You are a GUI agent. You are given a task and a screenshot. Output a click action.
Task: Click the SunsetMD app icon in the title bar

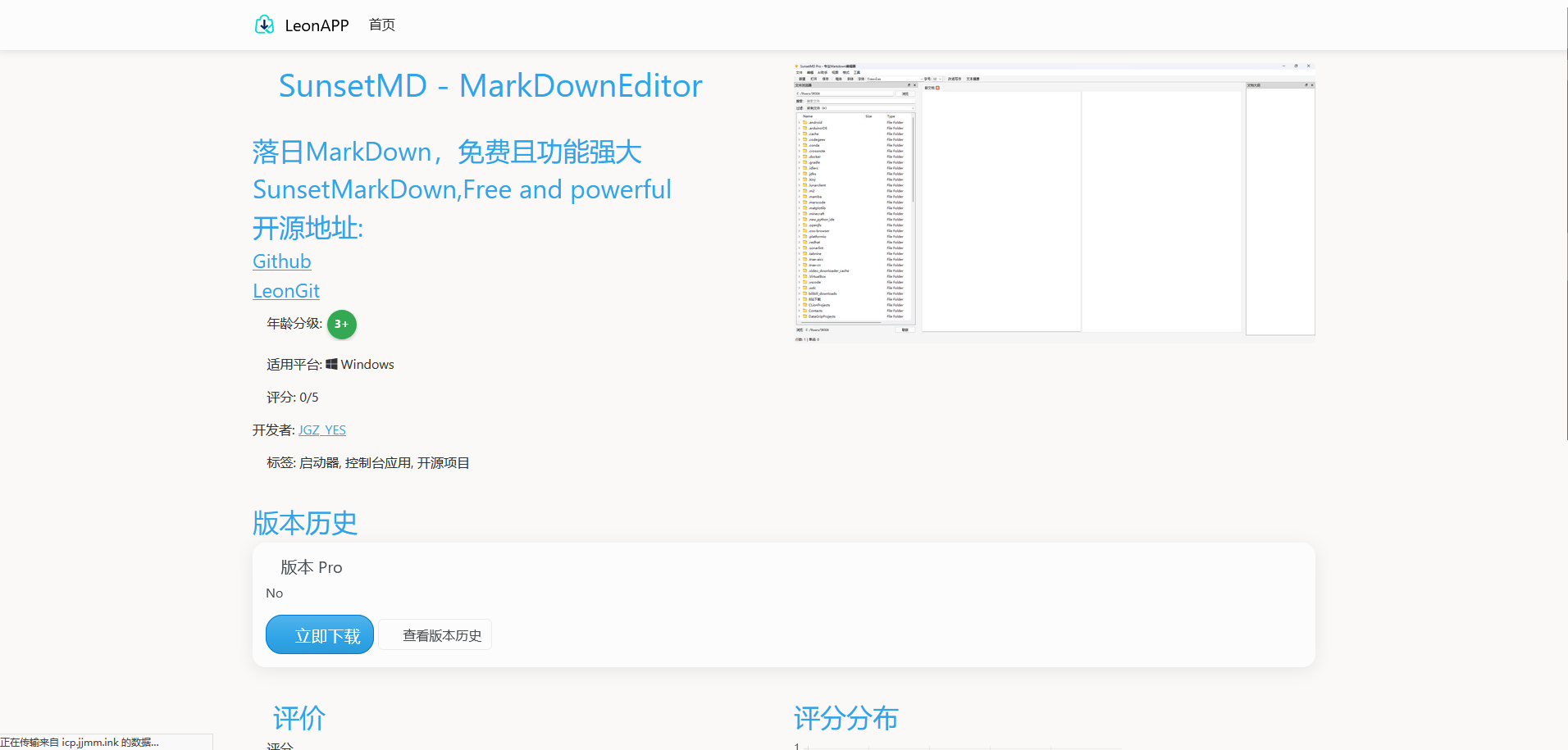pyautogui.click(x=796, y=66)
